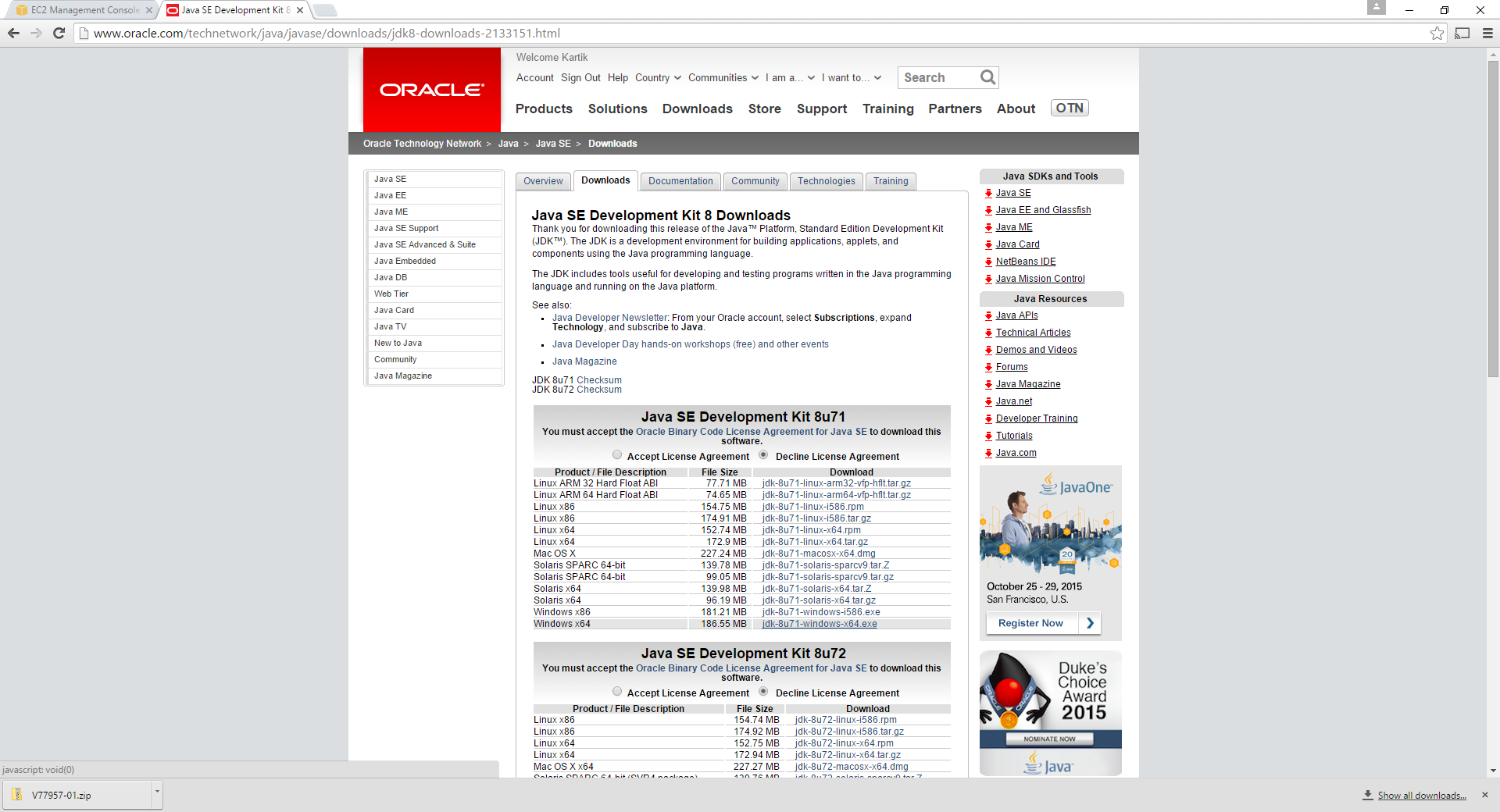This screenshot has height=812, width=1500.
Task: Click the download arrow icon beside Tutorials
Action: (x=988, y=436)
